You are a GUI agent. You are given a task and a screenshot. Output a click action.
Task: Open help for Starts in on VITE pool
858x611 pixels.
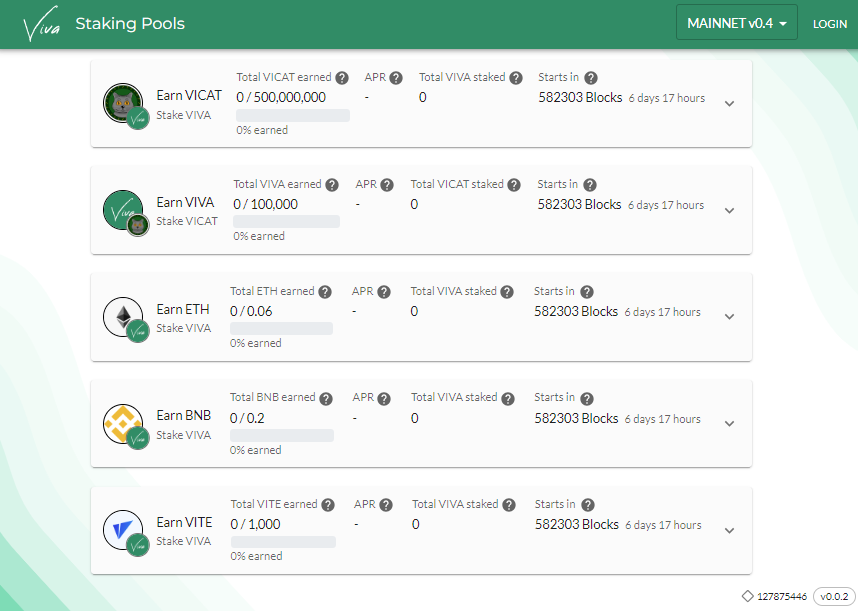pos(588,504)
